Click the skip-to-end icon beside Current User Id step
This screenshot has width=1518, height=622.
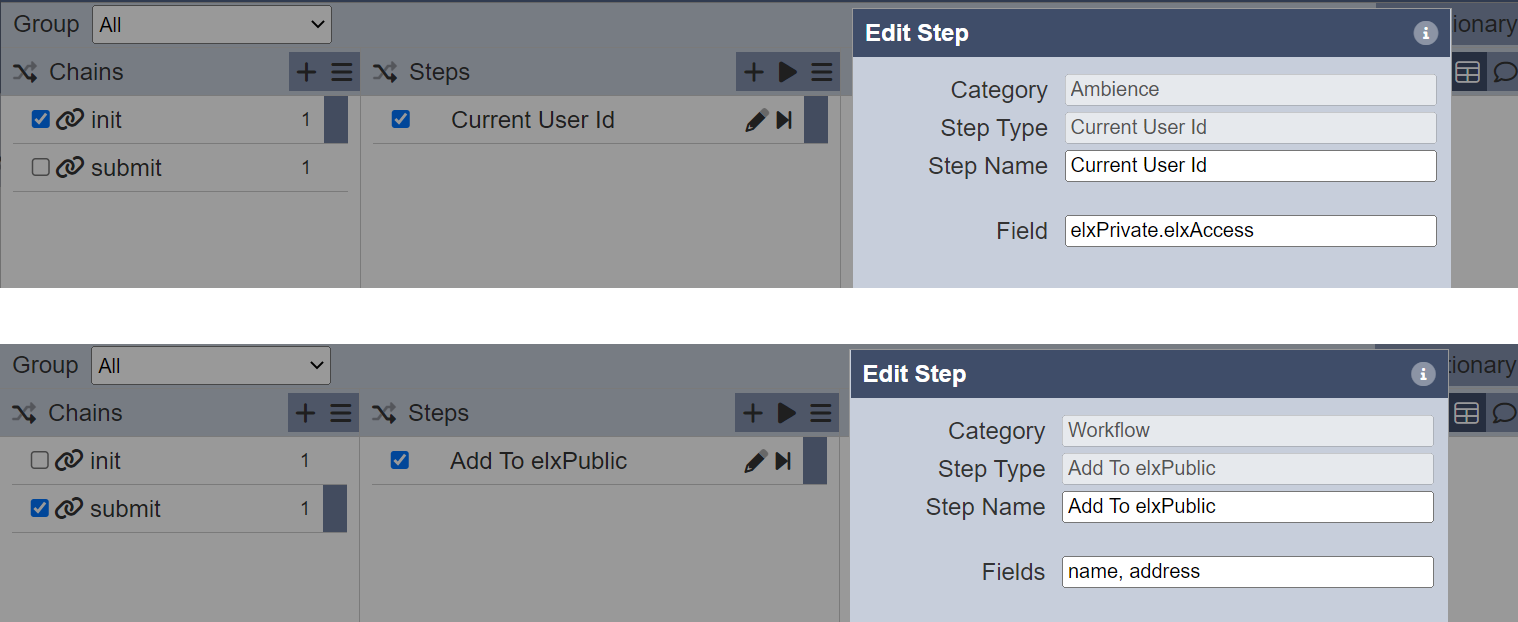(784, 120)
